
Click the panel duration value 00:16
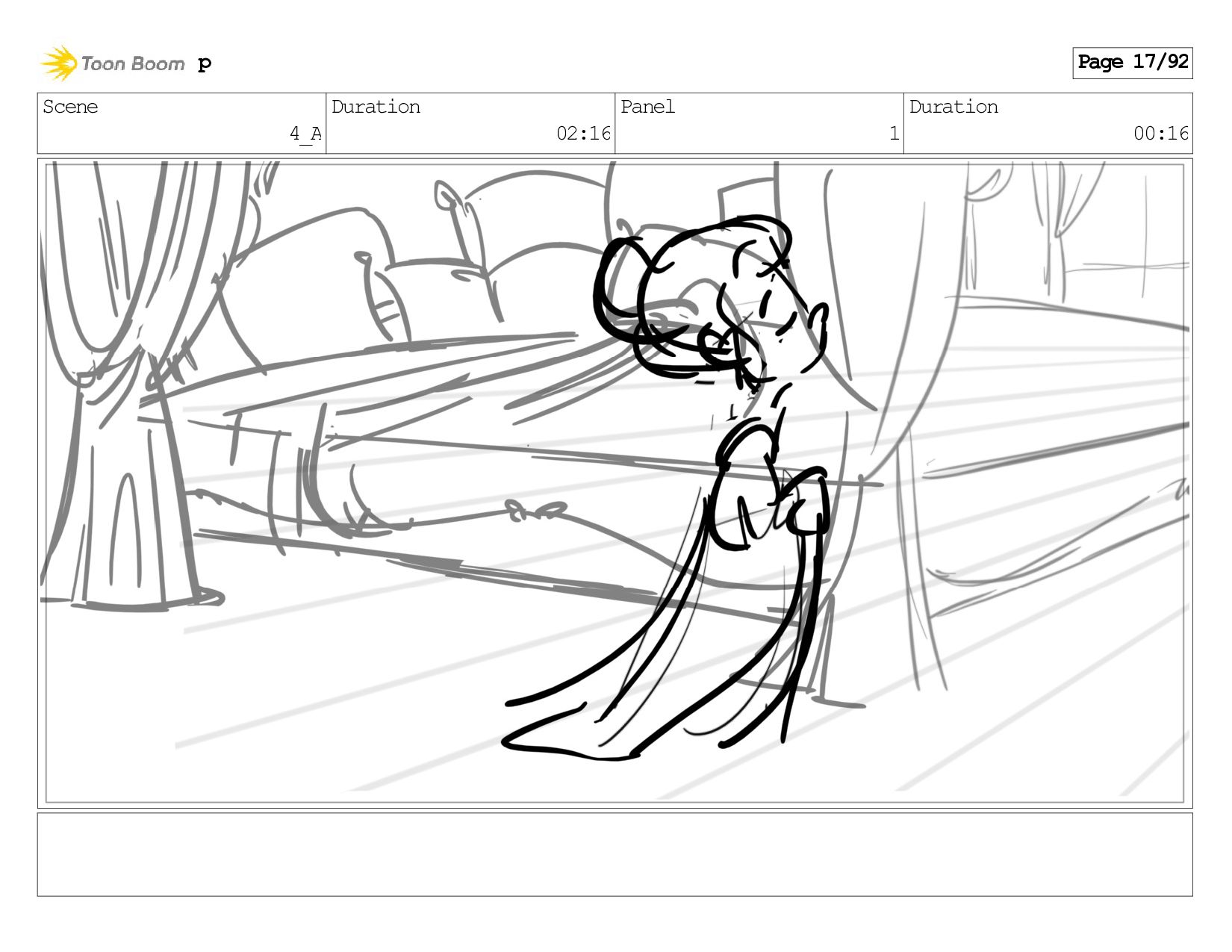coord(1161,134)
